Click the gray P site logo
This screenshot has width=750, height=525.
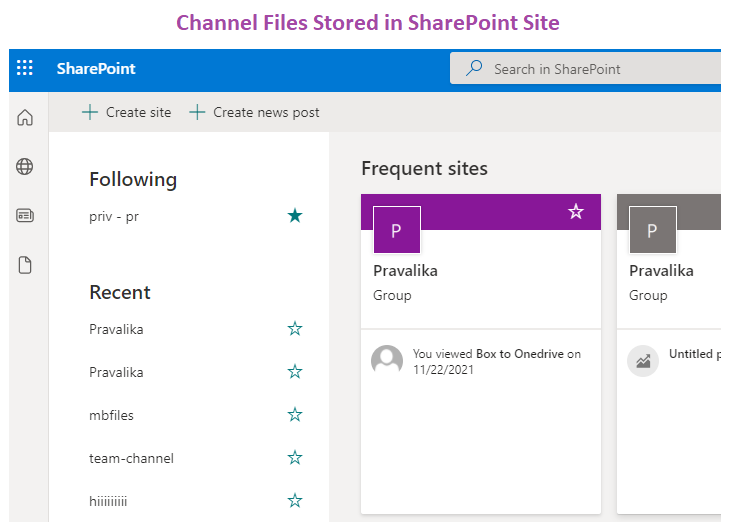pos(653,230)
